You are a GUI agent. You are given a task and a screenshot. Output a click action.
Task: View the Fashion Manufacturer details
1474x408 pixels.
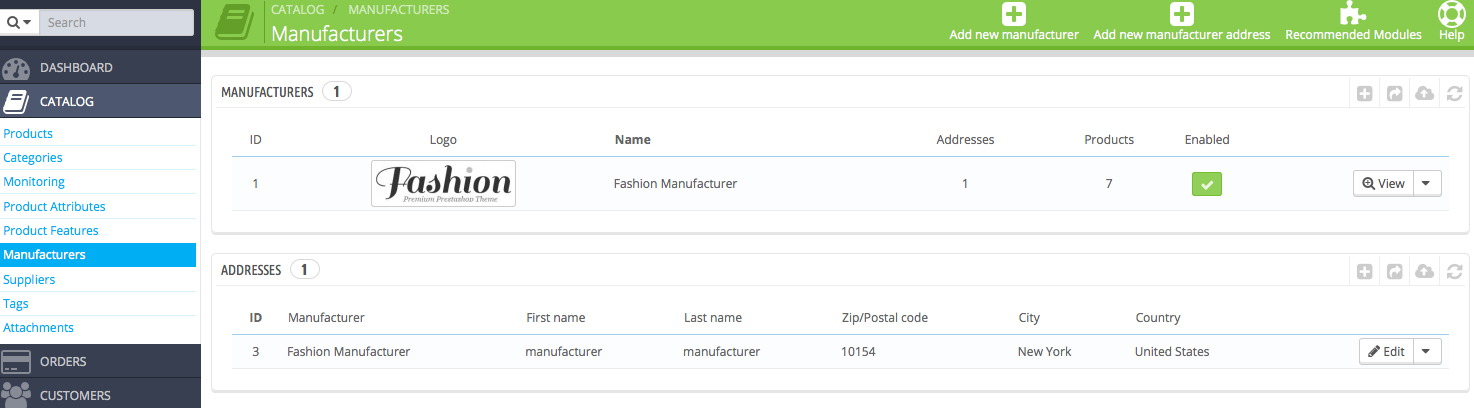[1383, 184]
